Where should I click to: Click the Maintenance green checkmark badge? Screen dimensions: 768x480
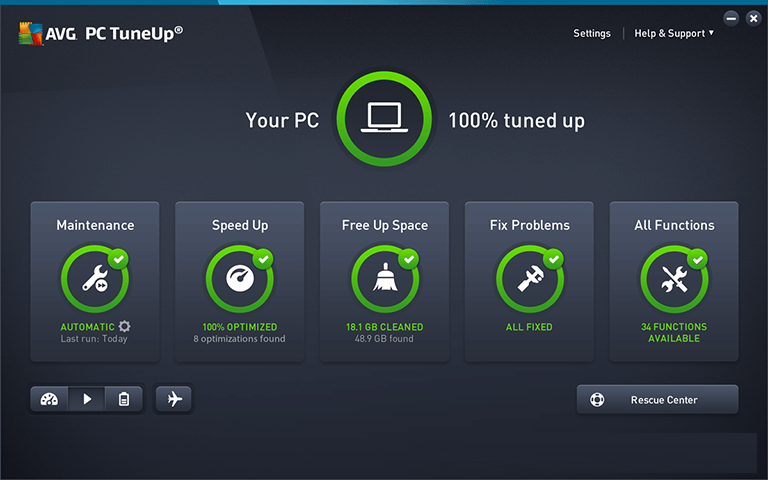coord(119,259)
